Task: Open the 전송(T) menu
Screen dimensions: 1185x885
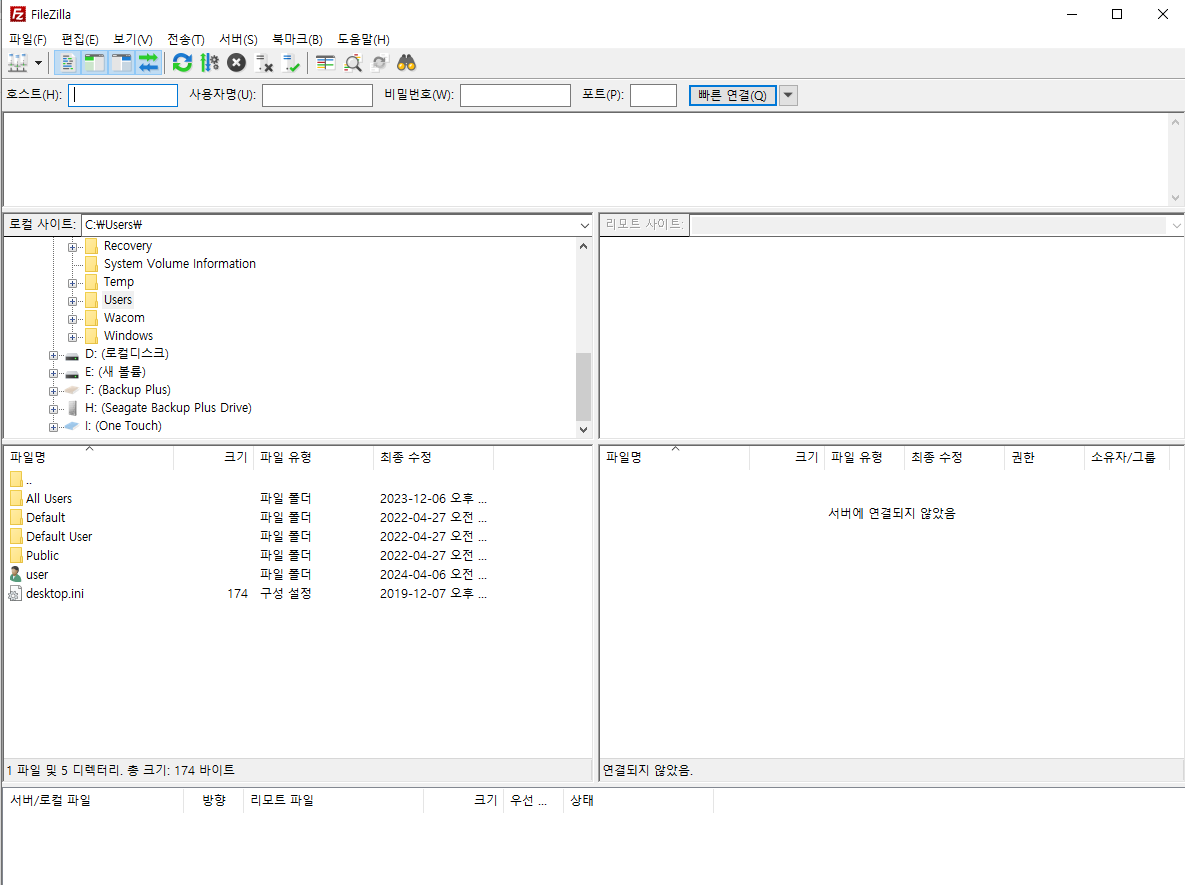Action: 185,39
